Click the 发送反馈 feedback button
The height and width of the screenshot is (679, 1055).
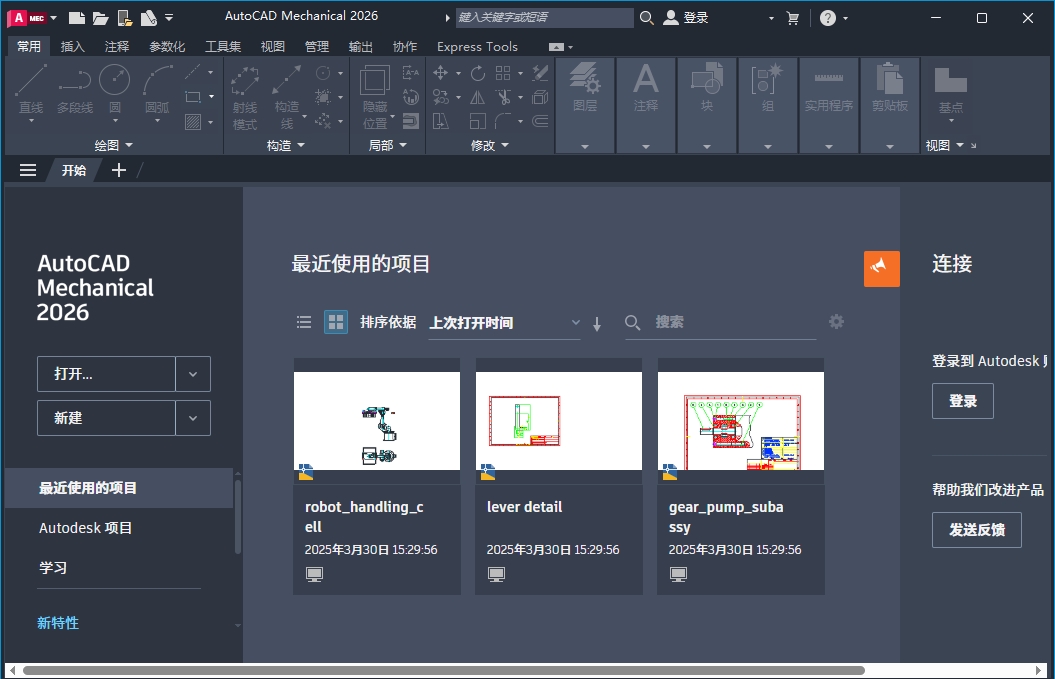click(x=976, y=530)
